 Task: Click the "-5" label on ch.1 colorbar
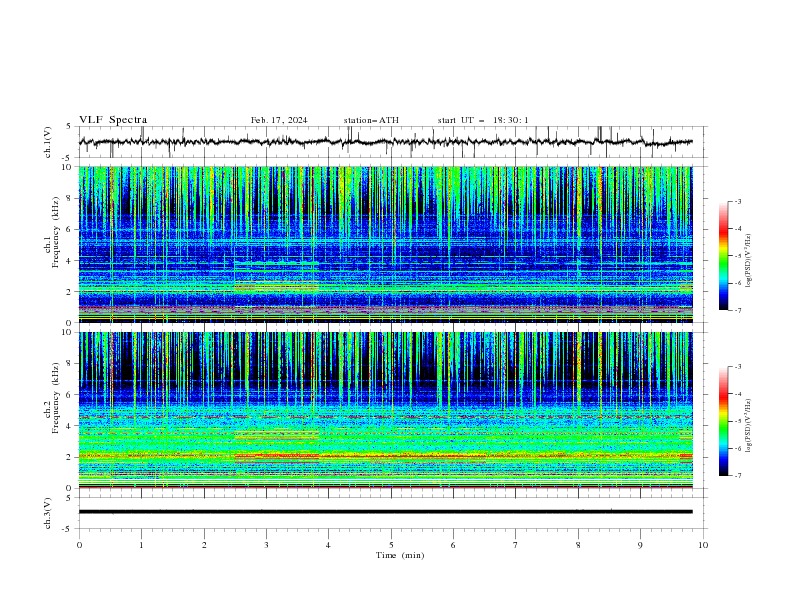[x=738, y=256]
